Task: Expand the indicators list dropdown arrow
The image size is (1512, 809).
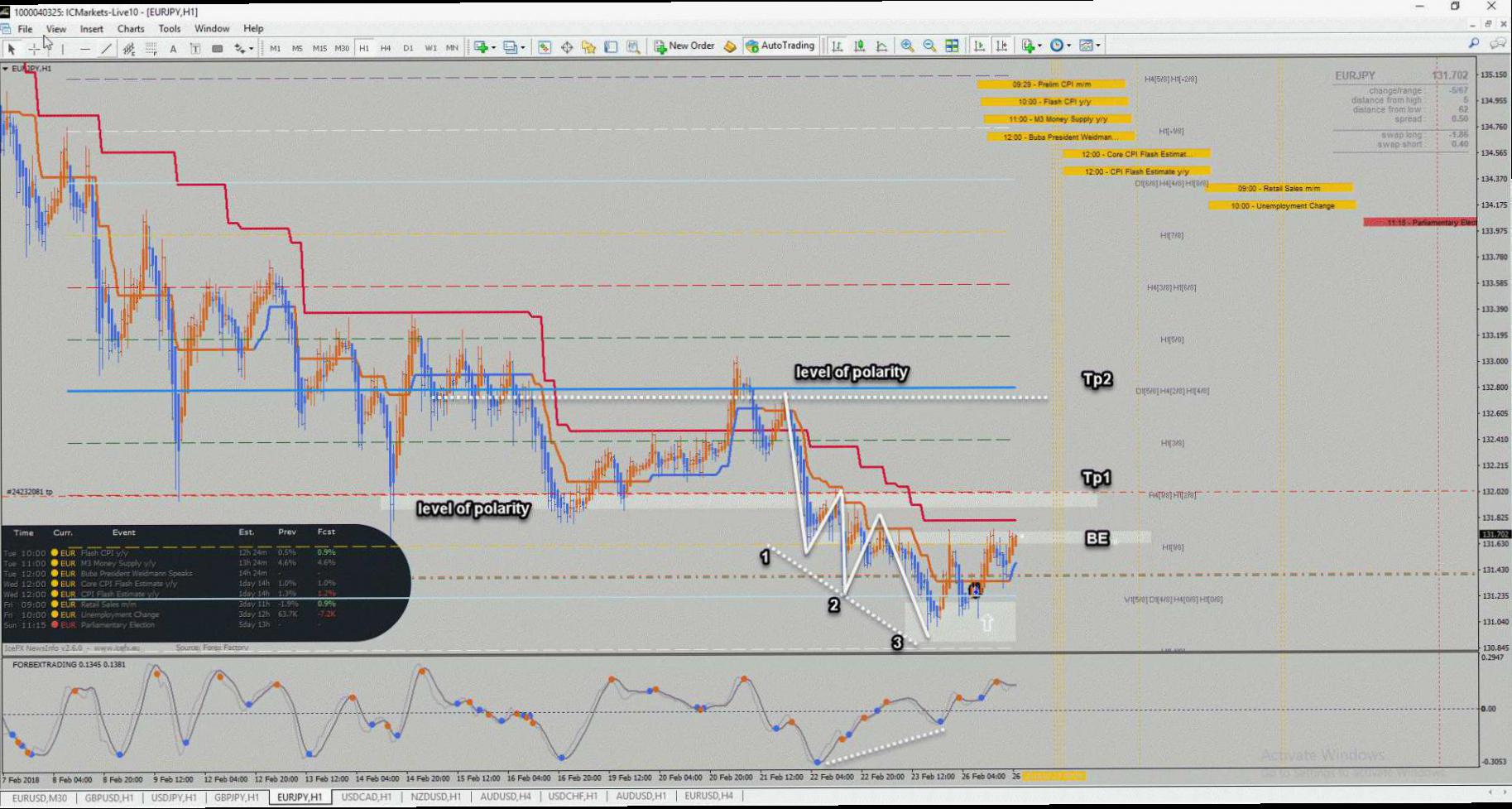Action: pyautogui.click(x=1040, y=46)
